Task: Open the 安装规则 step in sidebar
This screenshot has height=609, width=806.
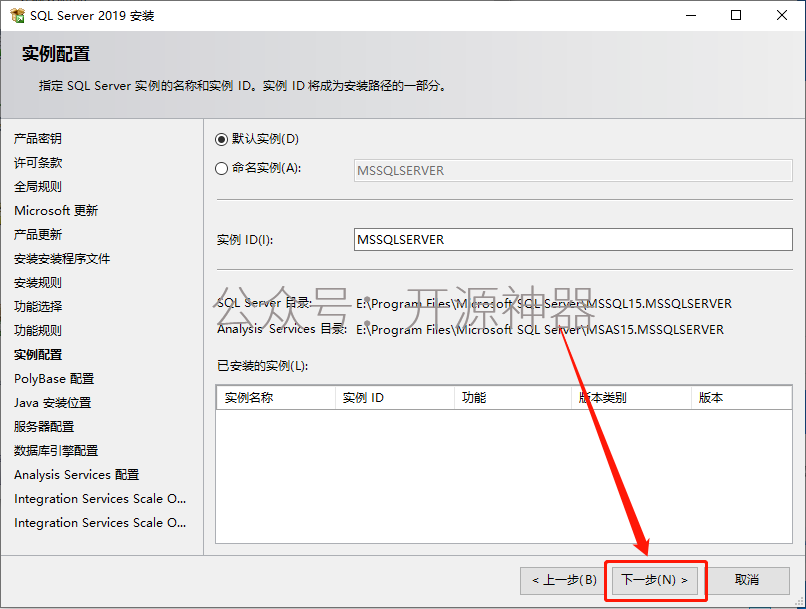Action: (x=38, y=283)
